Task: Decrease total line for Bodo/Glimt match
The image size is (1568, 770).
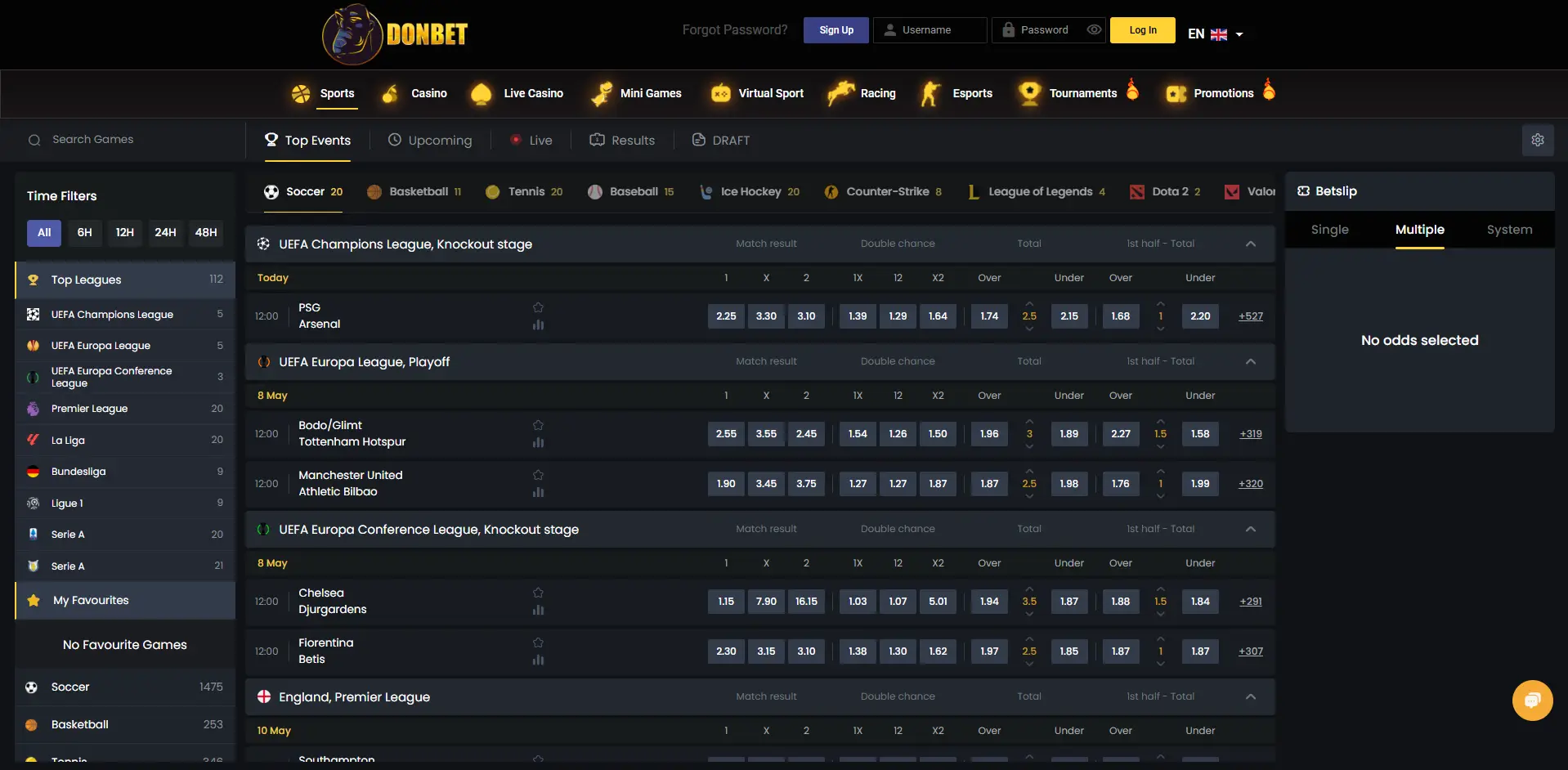Action: pyautogui.click(x=1029, y=447)
